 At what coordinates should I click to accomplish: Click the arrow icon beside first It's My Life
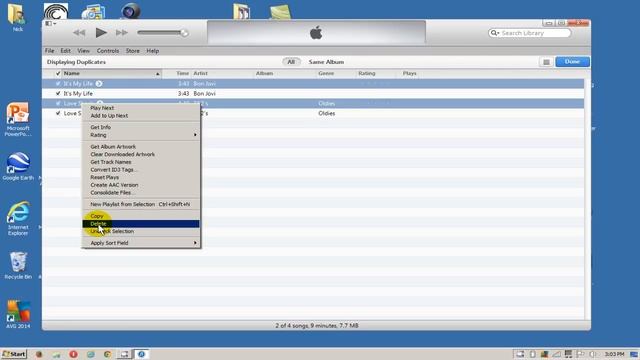99,84
